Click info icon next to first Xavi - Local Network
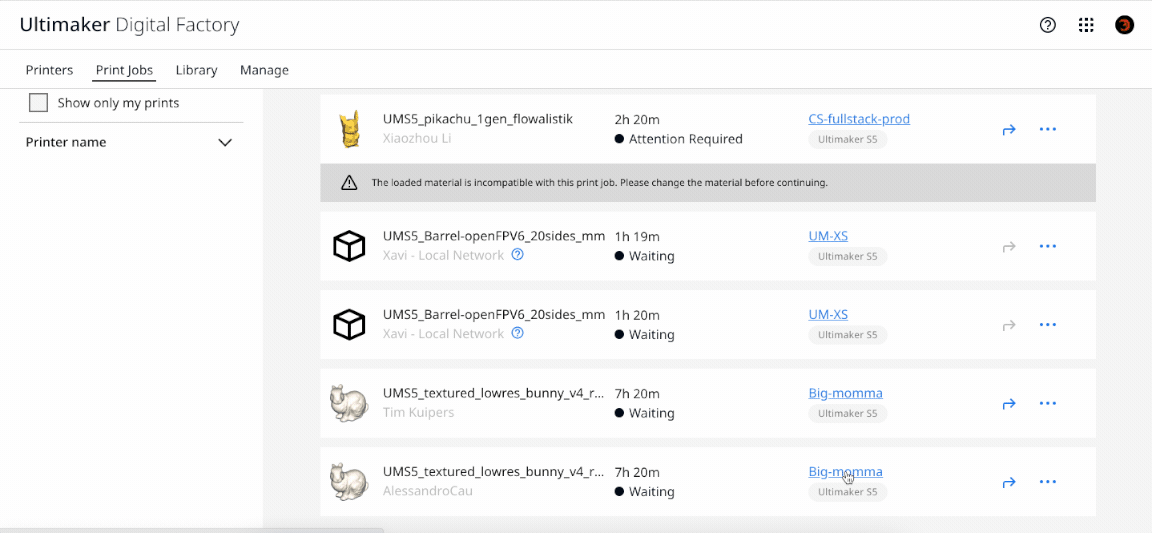The width and height of the screenshot is (1152, 533). click(517, 255)
